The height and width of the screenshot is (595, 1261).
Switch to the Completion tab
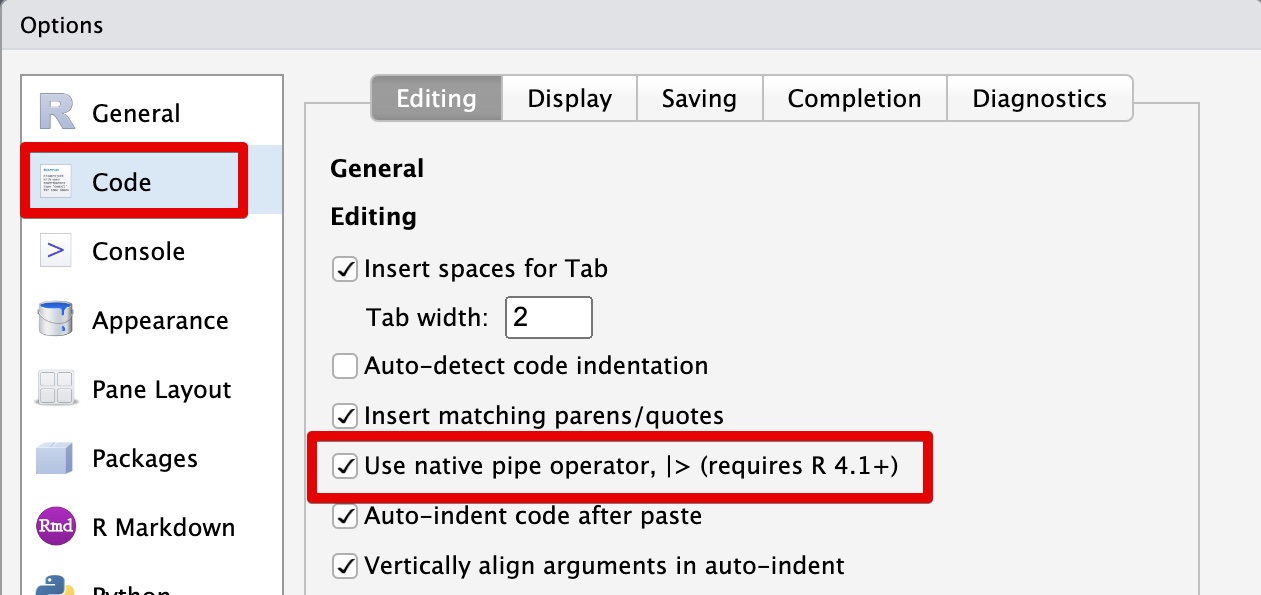[854, 98]
